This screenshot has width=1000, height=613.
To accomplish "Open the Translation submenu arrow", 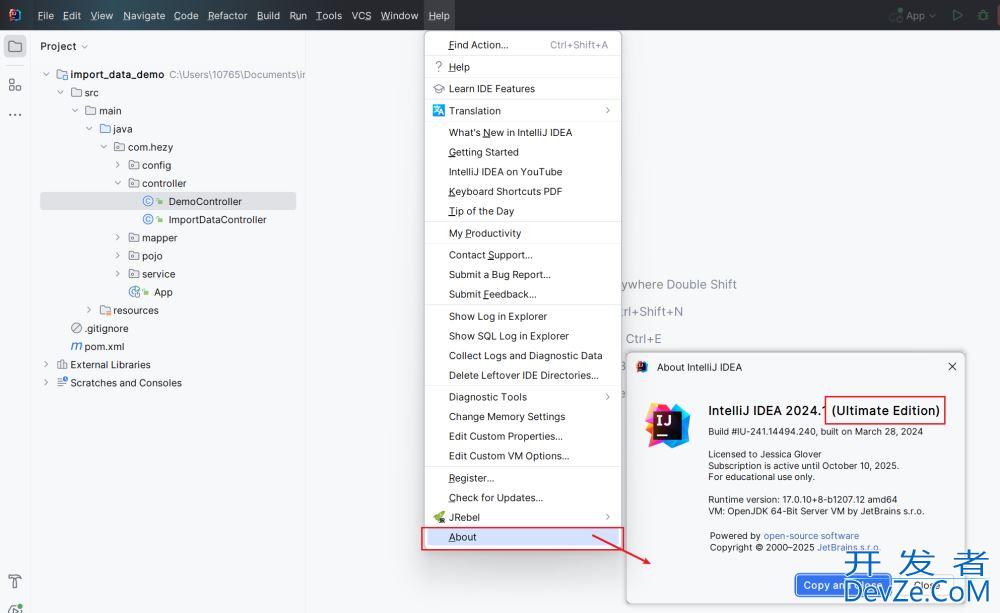I will 608,110.
